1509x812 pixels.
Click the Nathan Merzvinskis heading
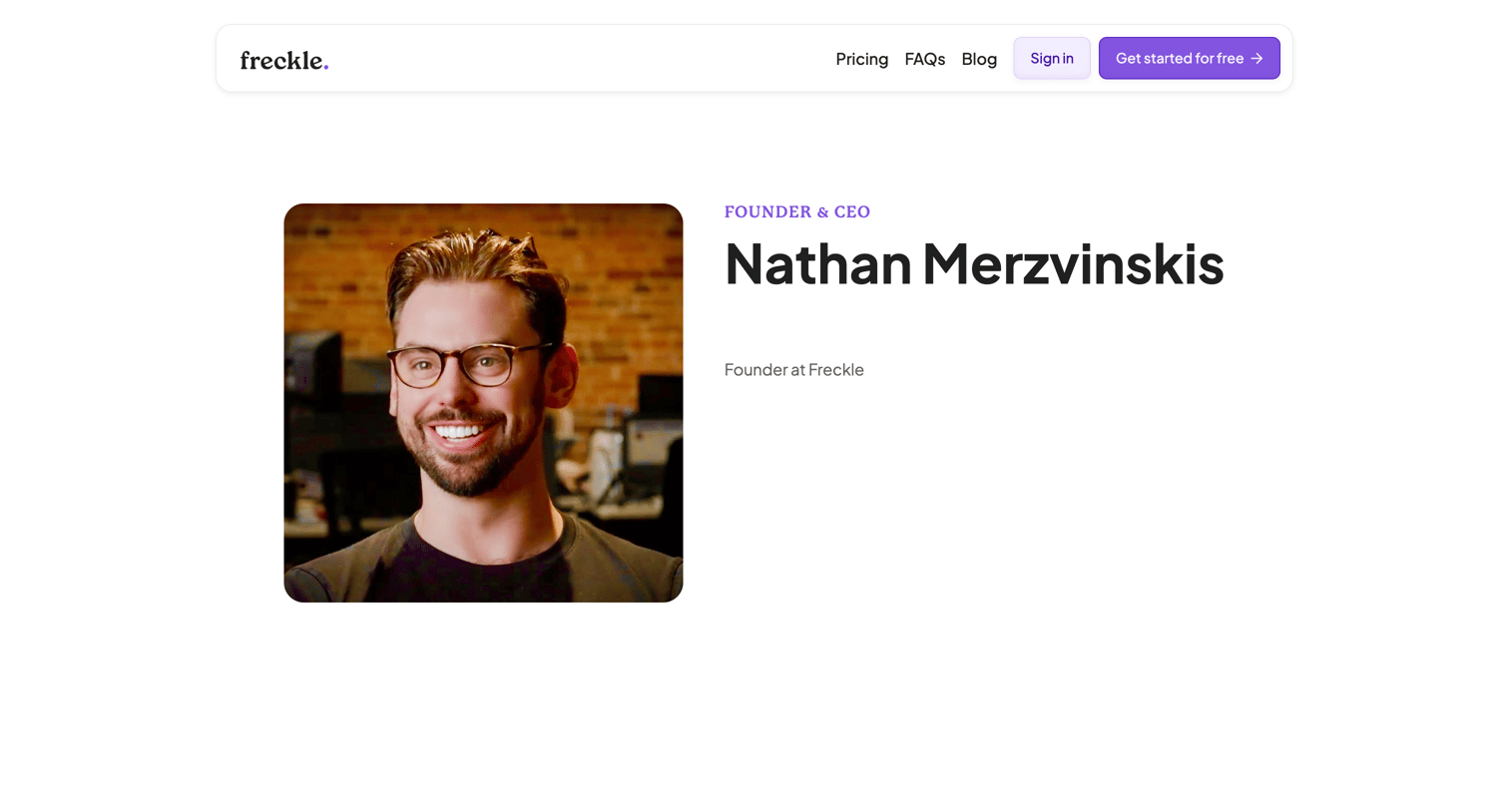coord(974,263)
